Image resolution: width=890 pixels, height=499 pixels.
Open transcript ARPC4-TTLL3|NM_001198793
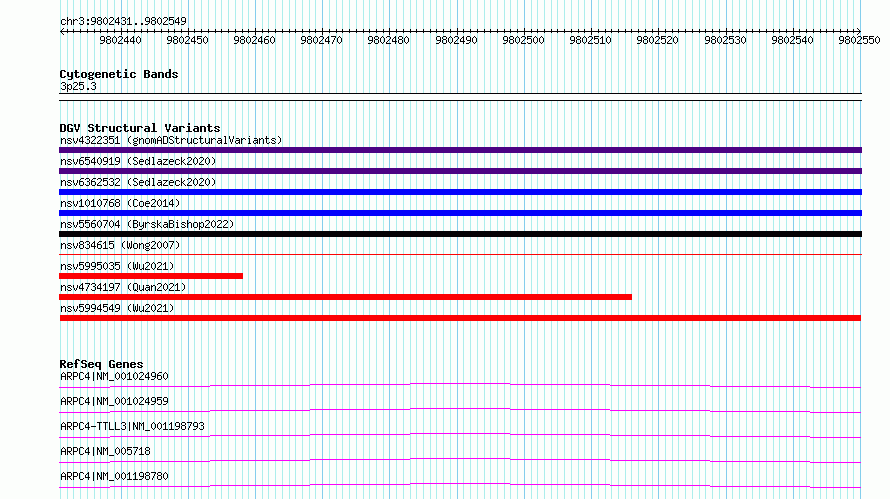(x=132, y=426)
